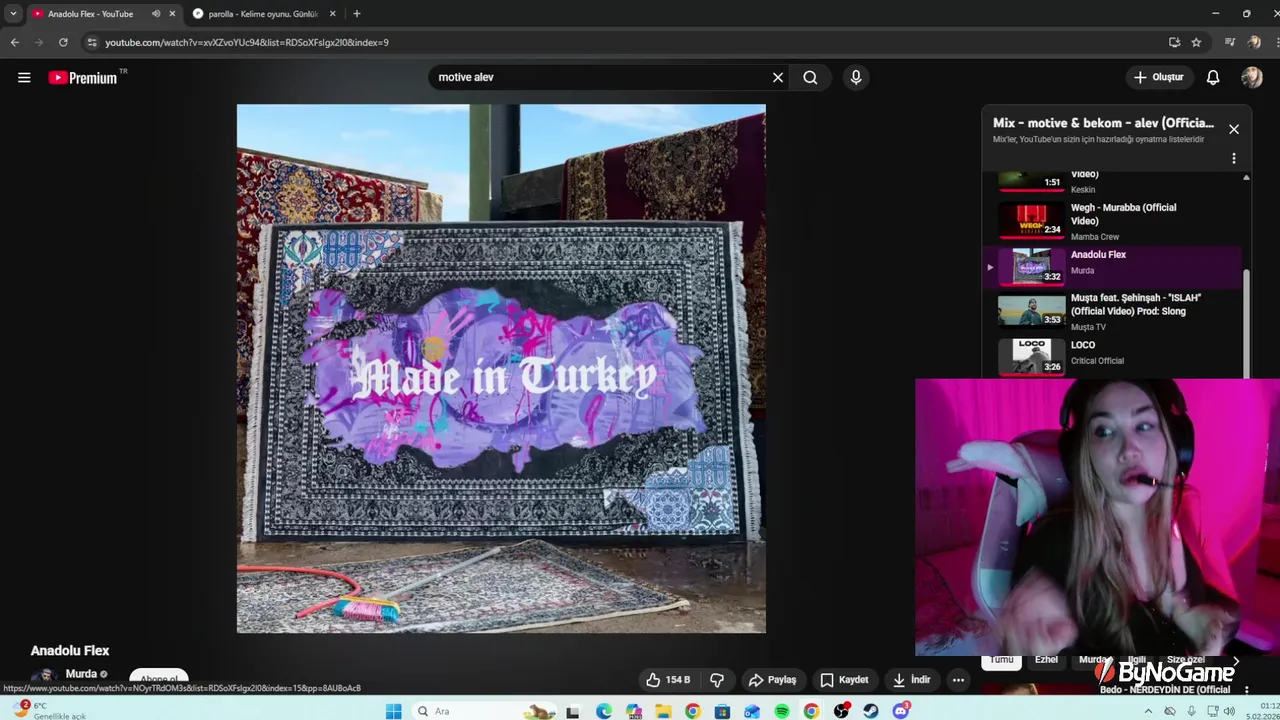1280x720 pixels.
Task: Open File Explorer from taskbar
Action: (663, 711)
